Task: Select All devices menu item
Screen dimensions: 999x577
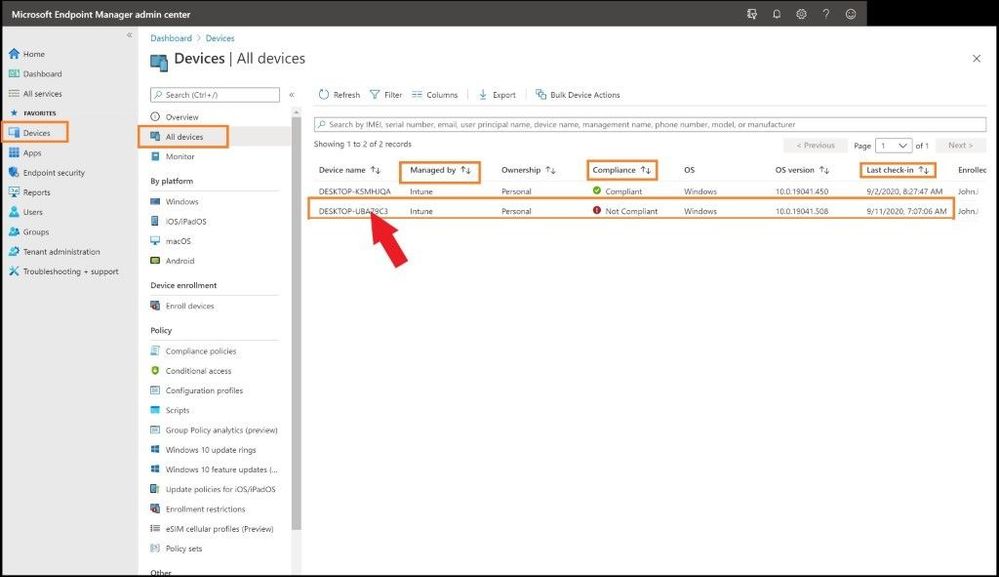Action: [176, 137]
